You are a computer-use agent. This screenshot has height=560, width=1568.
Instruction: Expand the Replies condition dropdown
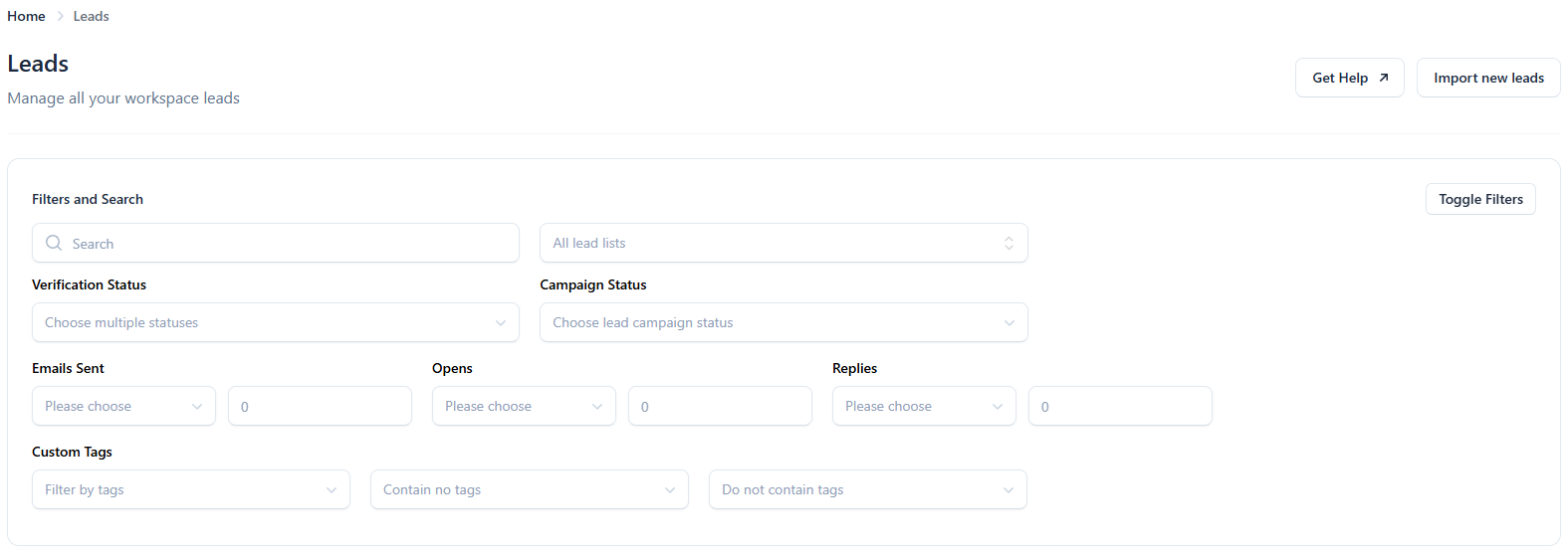pyautogui.click(x=924, y=406)
